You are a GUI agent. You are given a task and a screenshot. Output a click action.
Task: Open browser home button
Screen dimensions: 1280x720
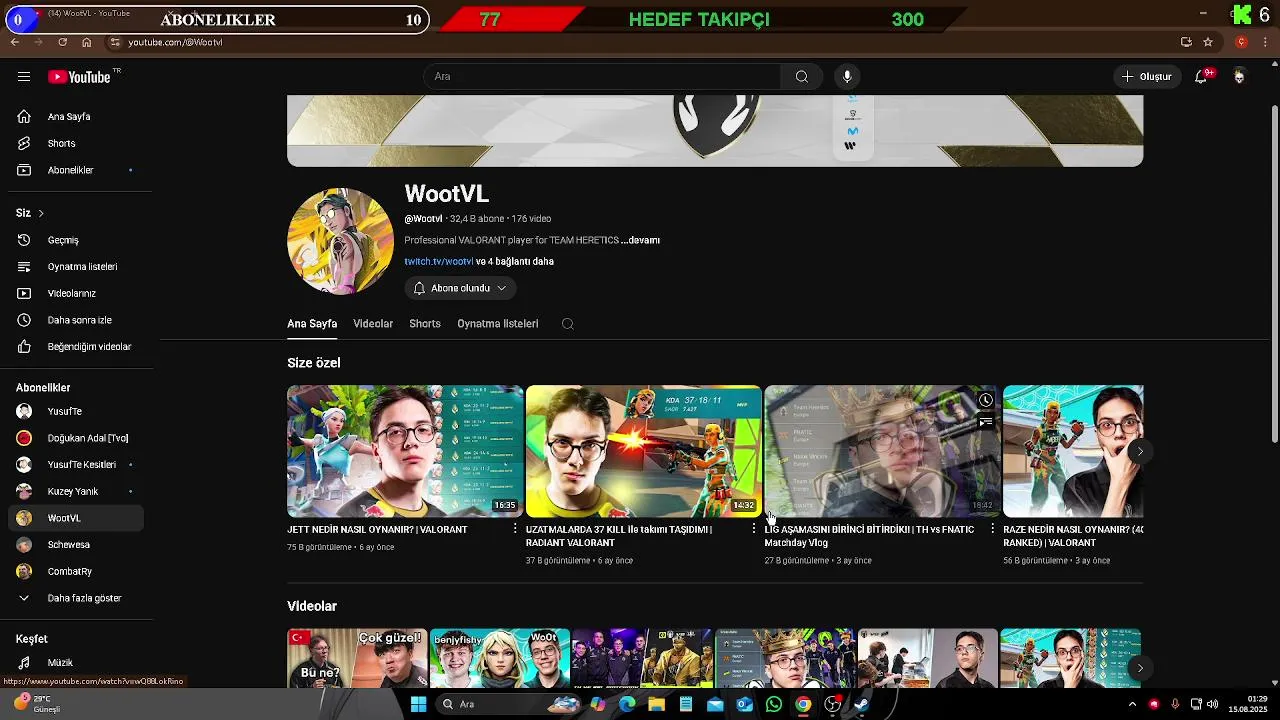click(87, 42)
